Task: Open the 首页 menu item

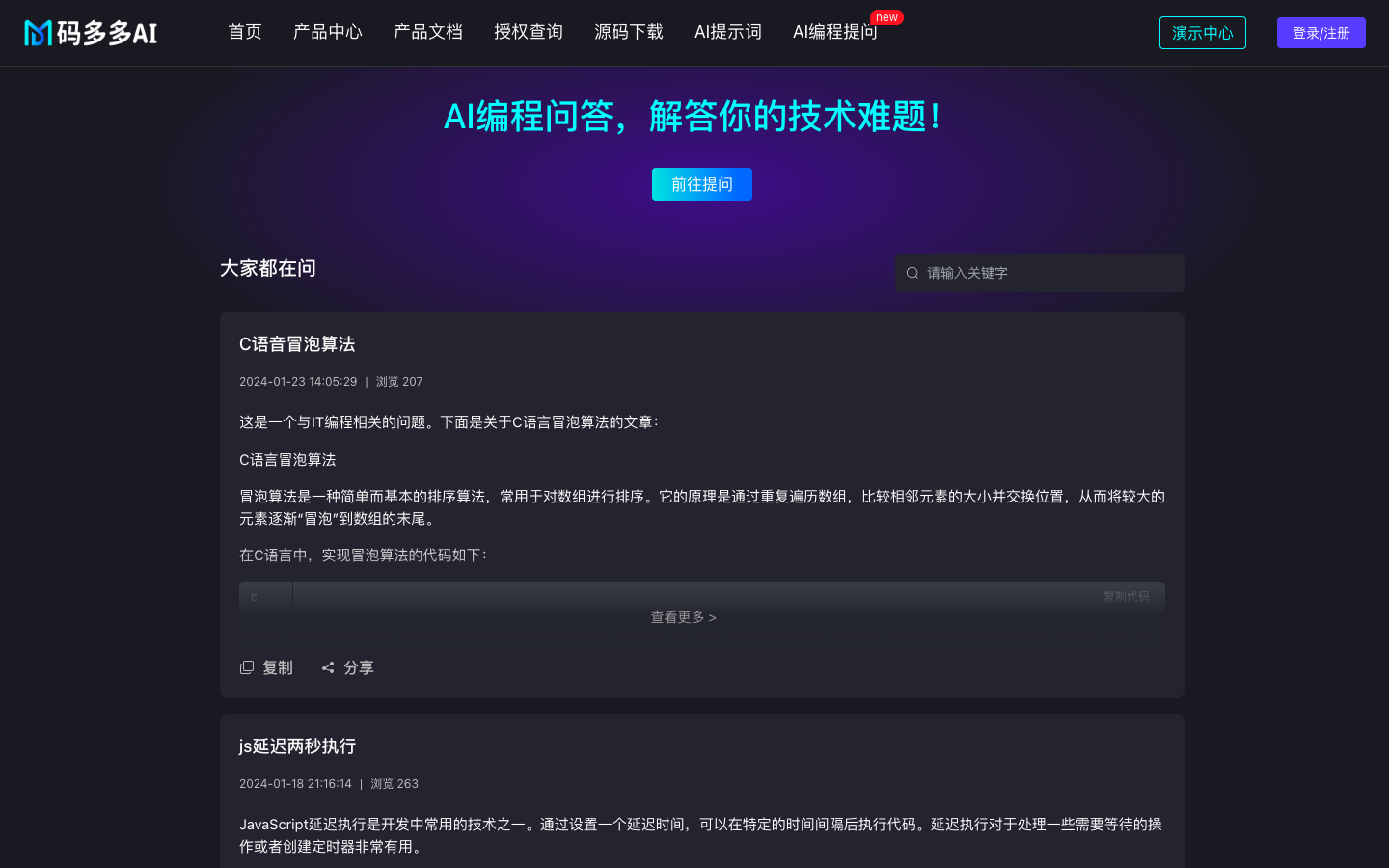Action: [x=244, y=32]
